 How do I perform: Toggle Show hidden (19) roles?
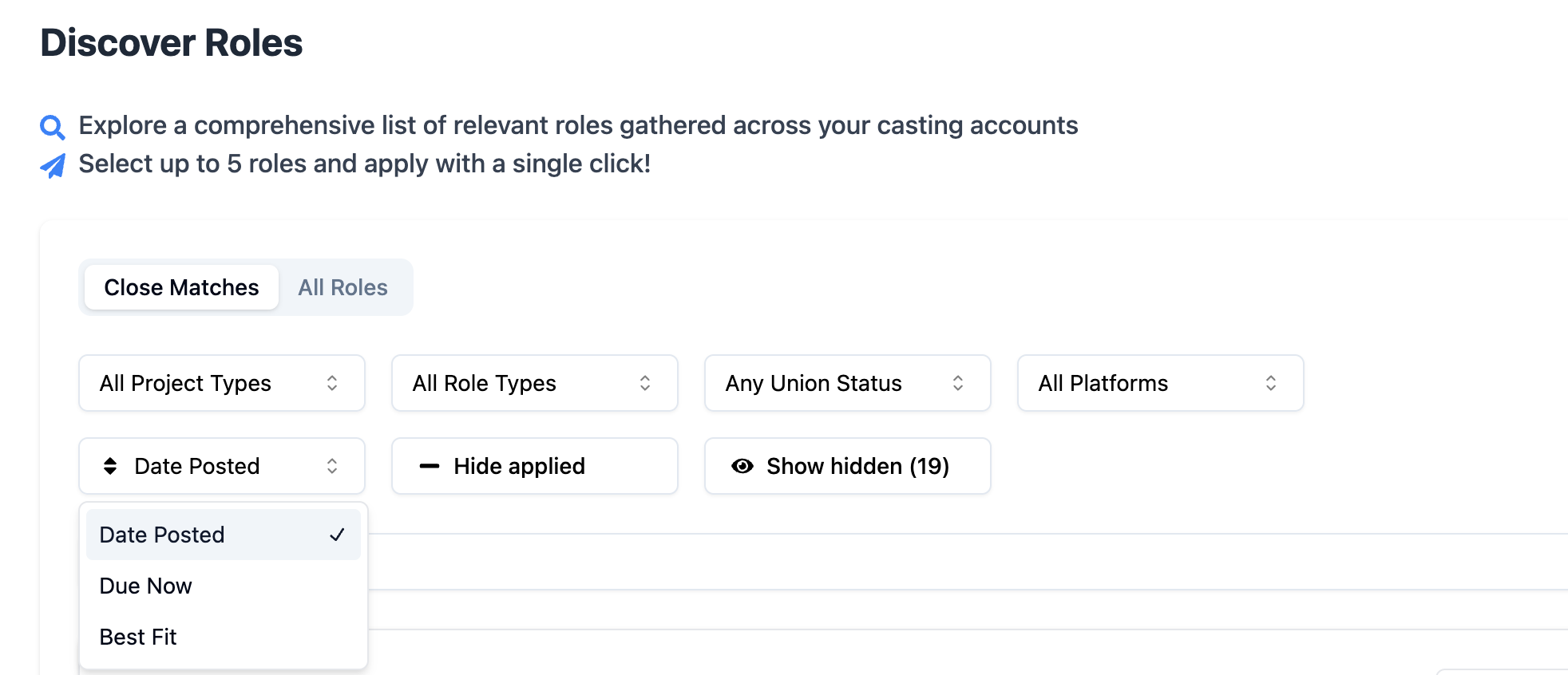tap(847, 466)
